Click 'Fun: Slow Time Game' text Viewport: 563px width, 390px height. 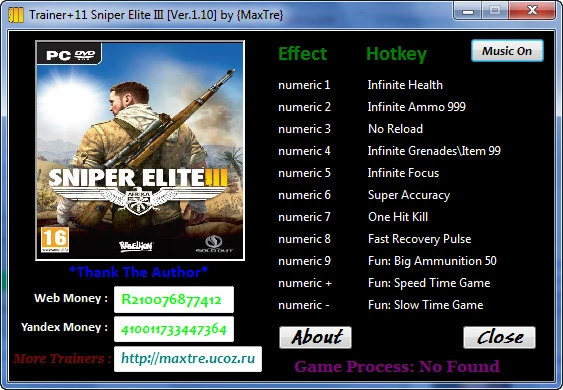point(425,305)
